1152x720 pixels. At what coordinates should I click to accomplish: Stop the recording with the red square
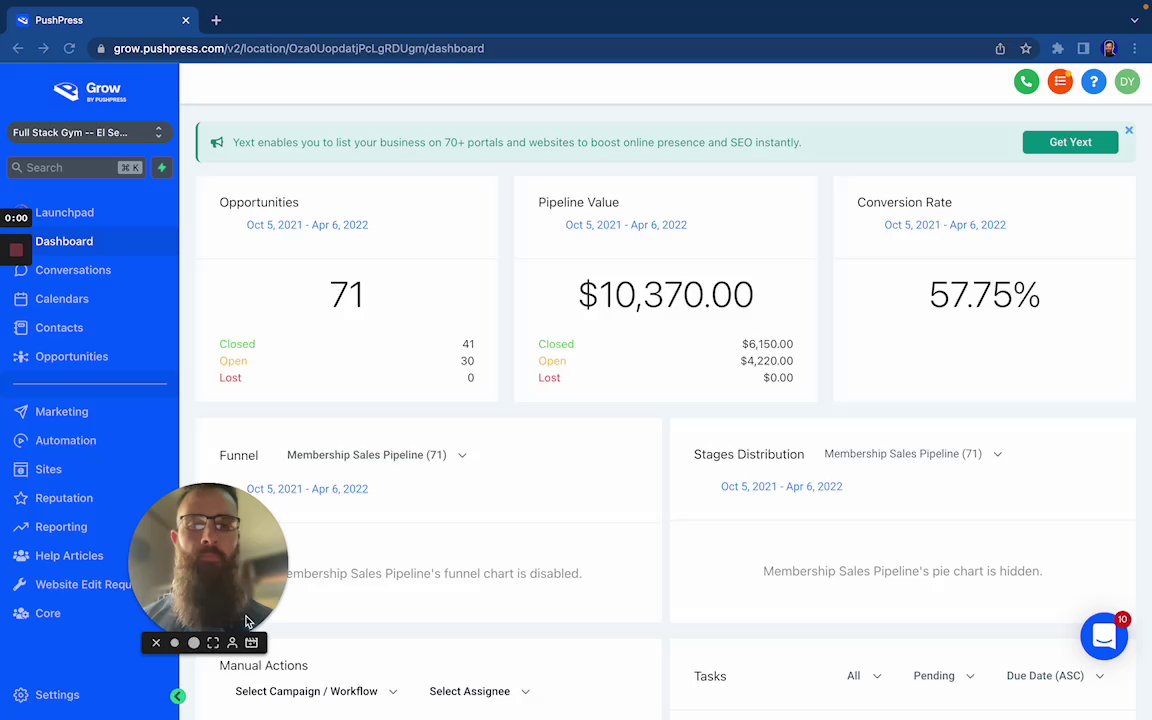[x=16, y=250]
